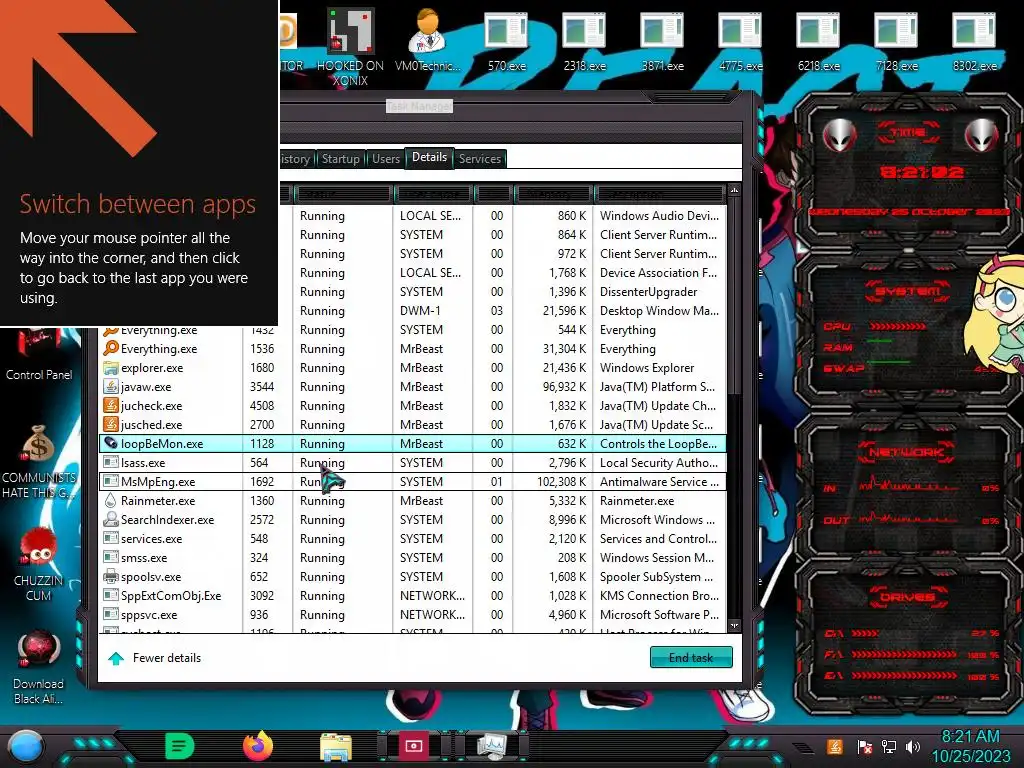Image resolution: width=1024 pixels, height=768 pixels.
Task: Open the network tray icon
Action: point(889,746)
